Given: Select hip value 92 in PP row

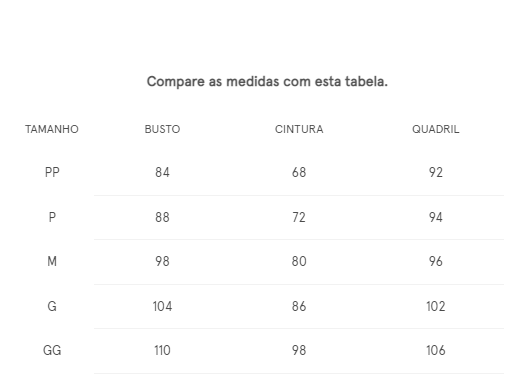Looking at the screenshot, I should coord(436,173).
